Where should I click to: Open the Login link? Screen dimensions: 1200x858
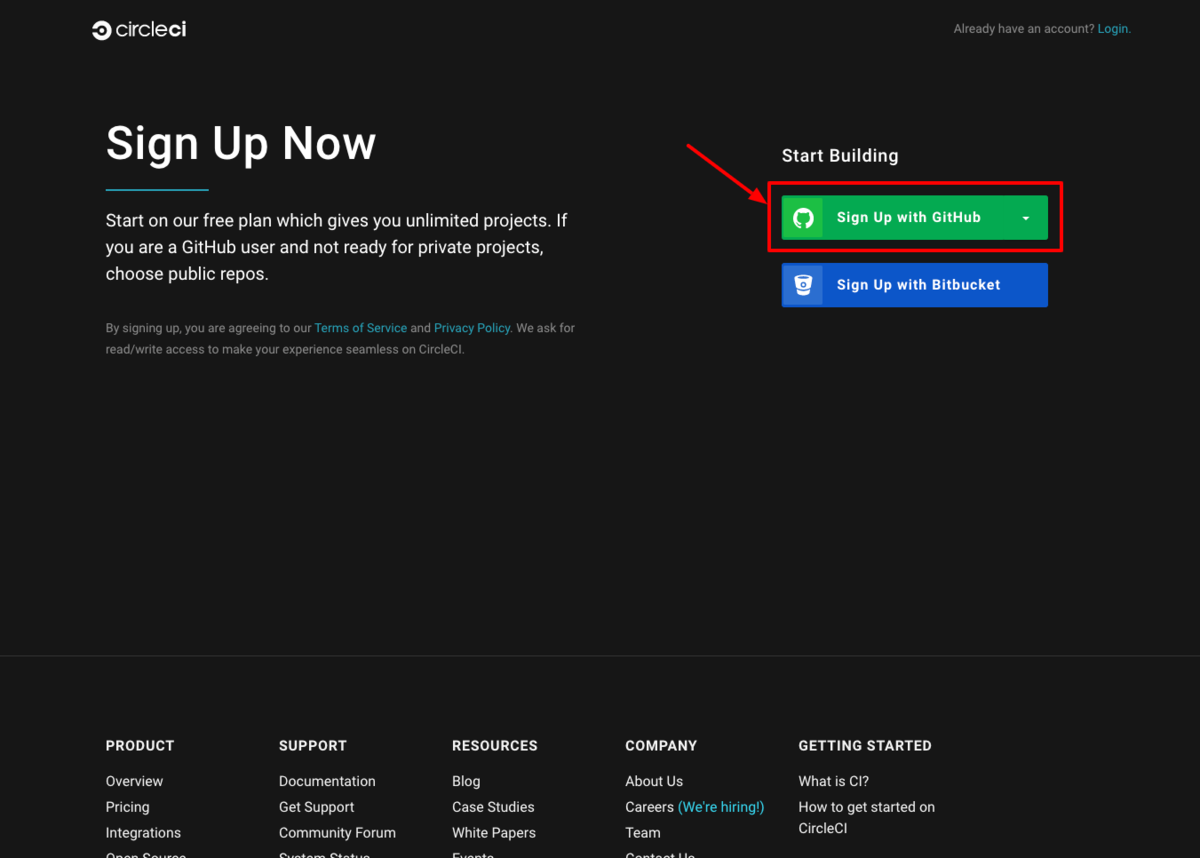[x=1113, y=29]
